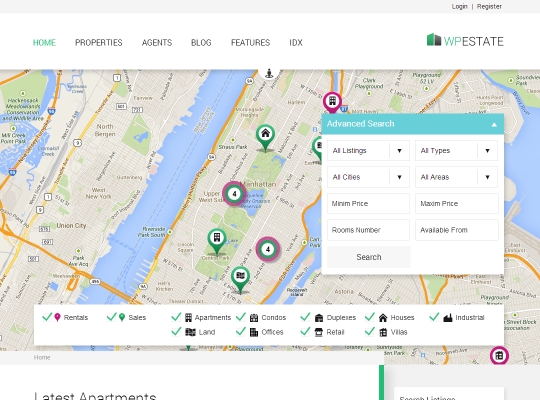Screen dimensions: 540x400
Task: Open the All Types dropdown
Action: [456, 151]
